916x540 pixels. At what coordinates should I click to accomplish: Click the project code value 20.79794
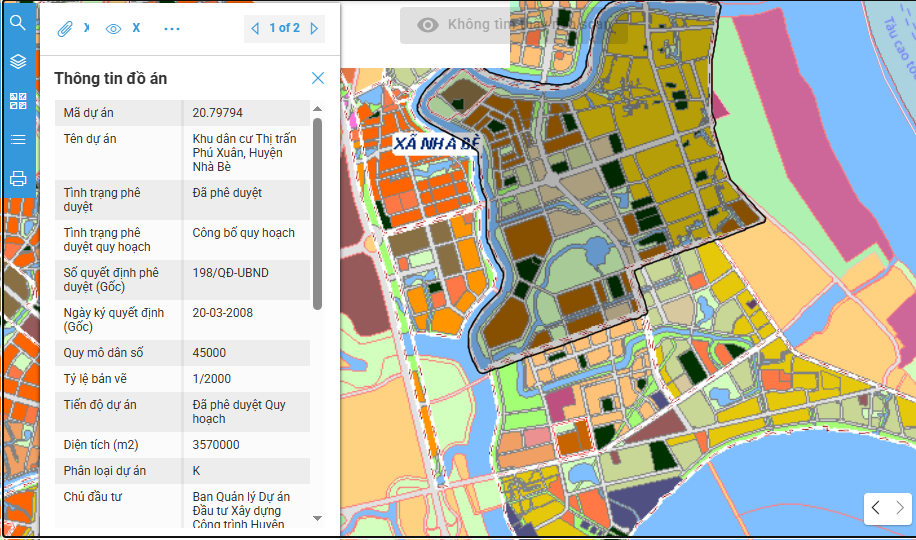point(217,113)
